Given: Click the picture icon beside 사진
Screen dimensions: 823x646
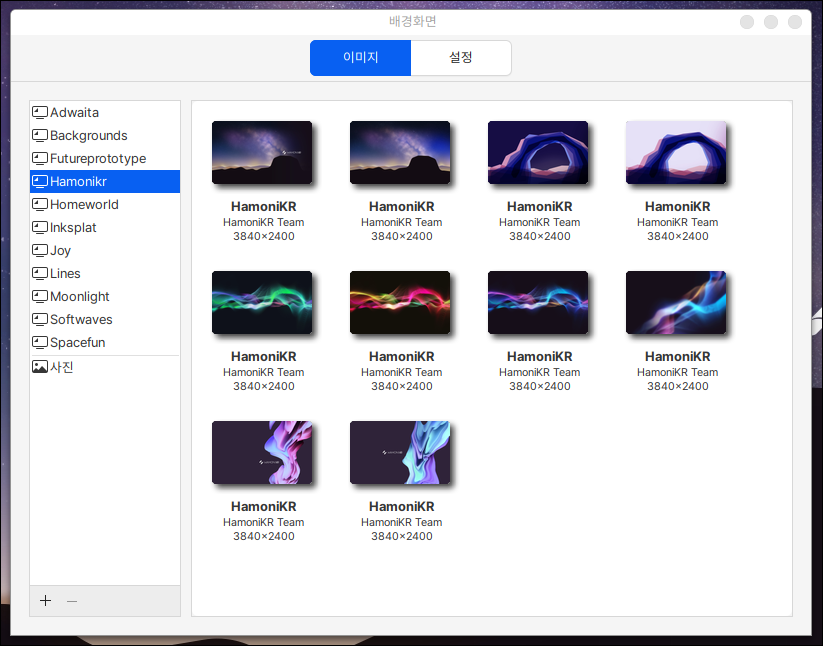Looking at the screenshot, I should tap(40, 367).
